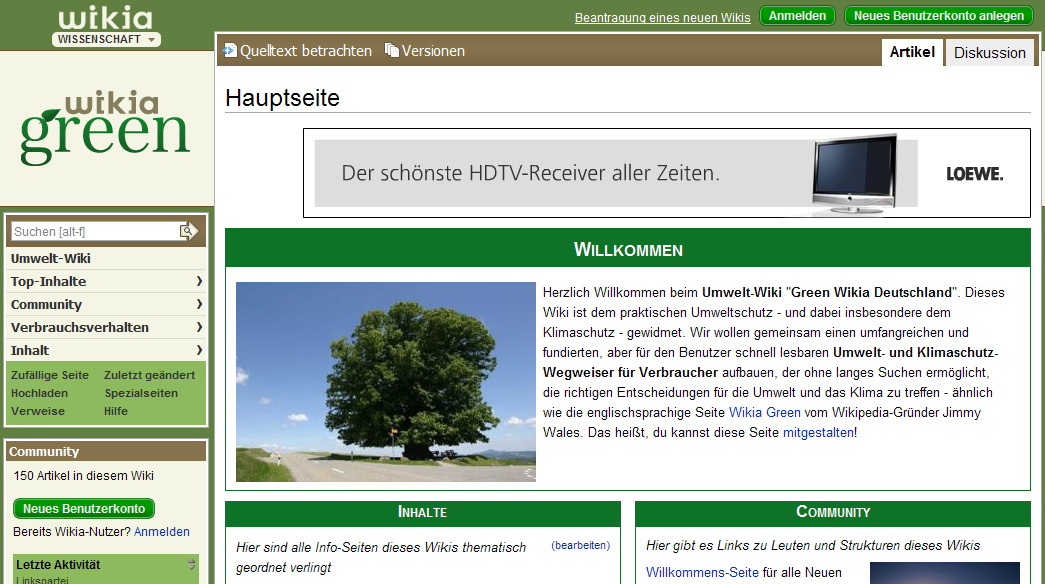1045x584 pixels.
Task: Click the Letzte Aktivität heading
Action: (x=58, y=565)
